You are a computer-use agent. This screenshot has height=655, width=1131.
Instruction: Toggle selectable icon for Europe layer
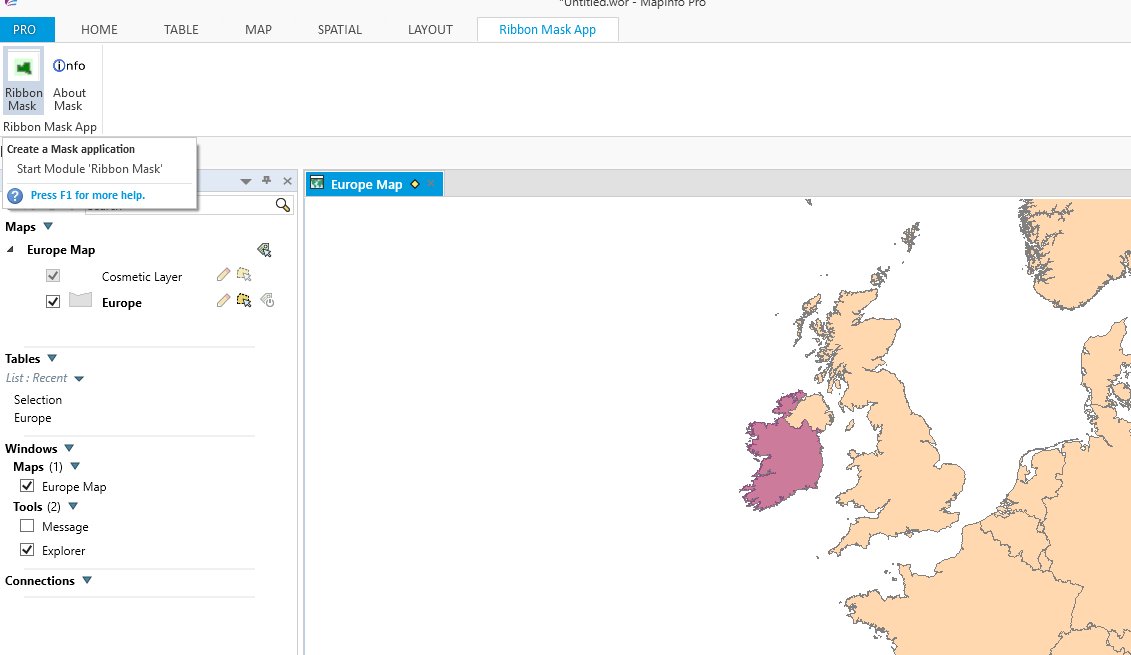(x=244, y=300)
